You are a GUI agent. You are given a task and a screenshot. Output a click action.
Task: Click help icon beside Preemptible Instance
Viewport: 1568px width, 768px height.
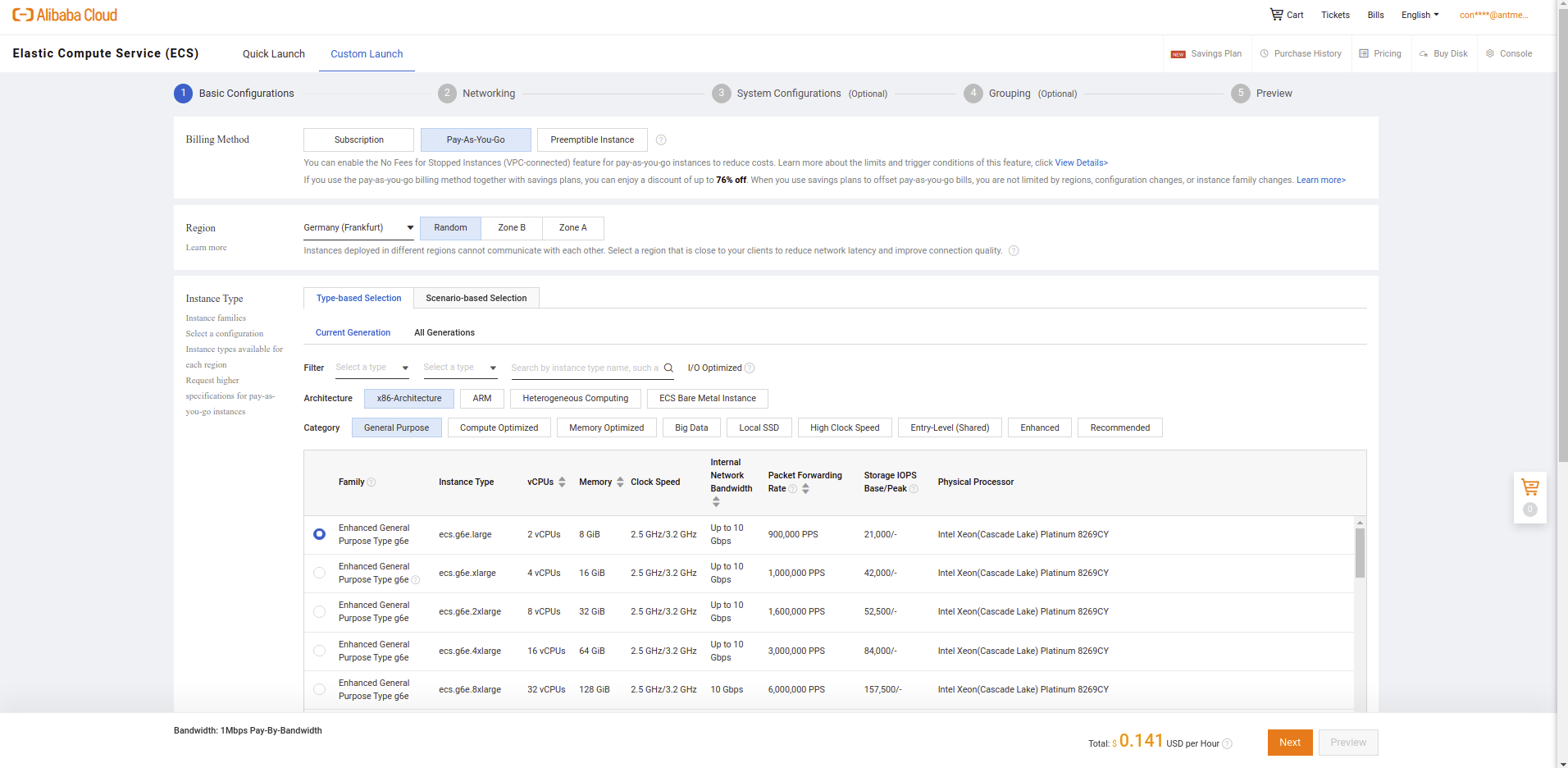click(661, 139)
